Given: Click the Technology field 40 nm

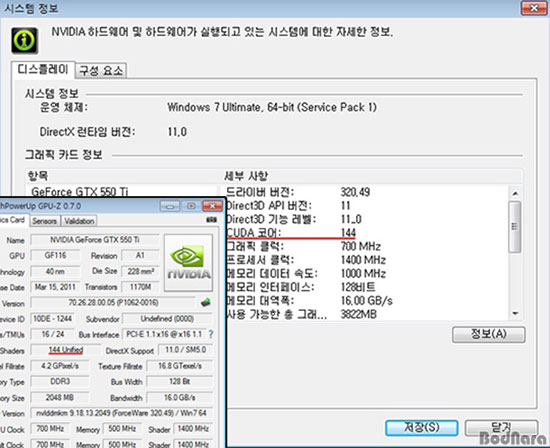Looking at the screenshot, I should [x=55, y=272].
